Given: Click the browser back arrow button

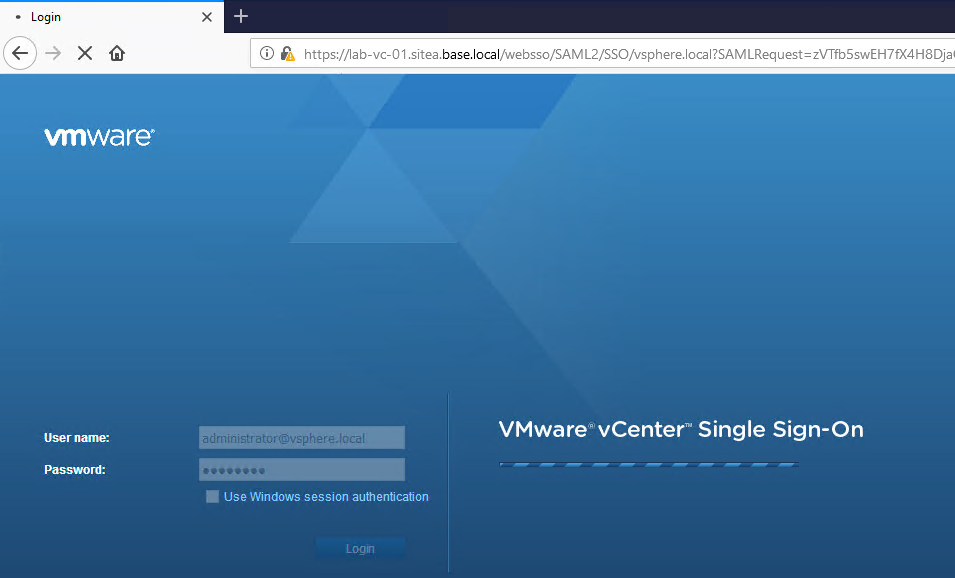Looking at the screenshot, I should (20, 53).
